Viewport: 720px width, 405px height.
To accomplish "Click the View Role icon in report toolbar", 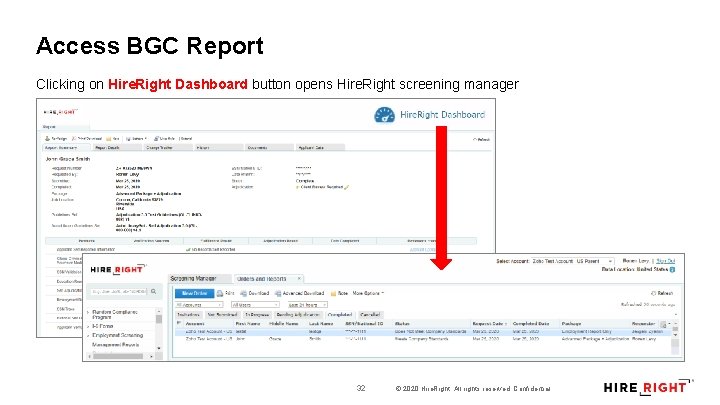I will click(156, 138).
